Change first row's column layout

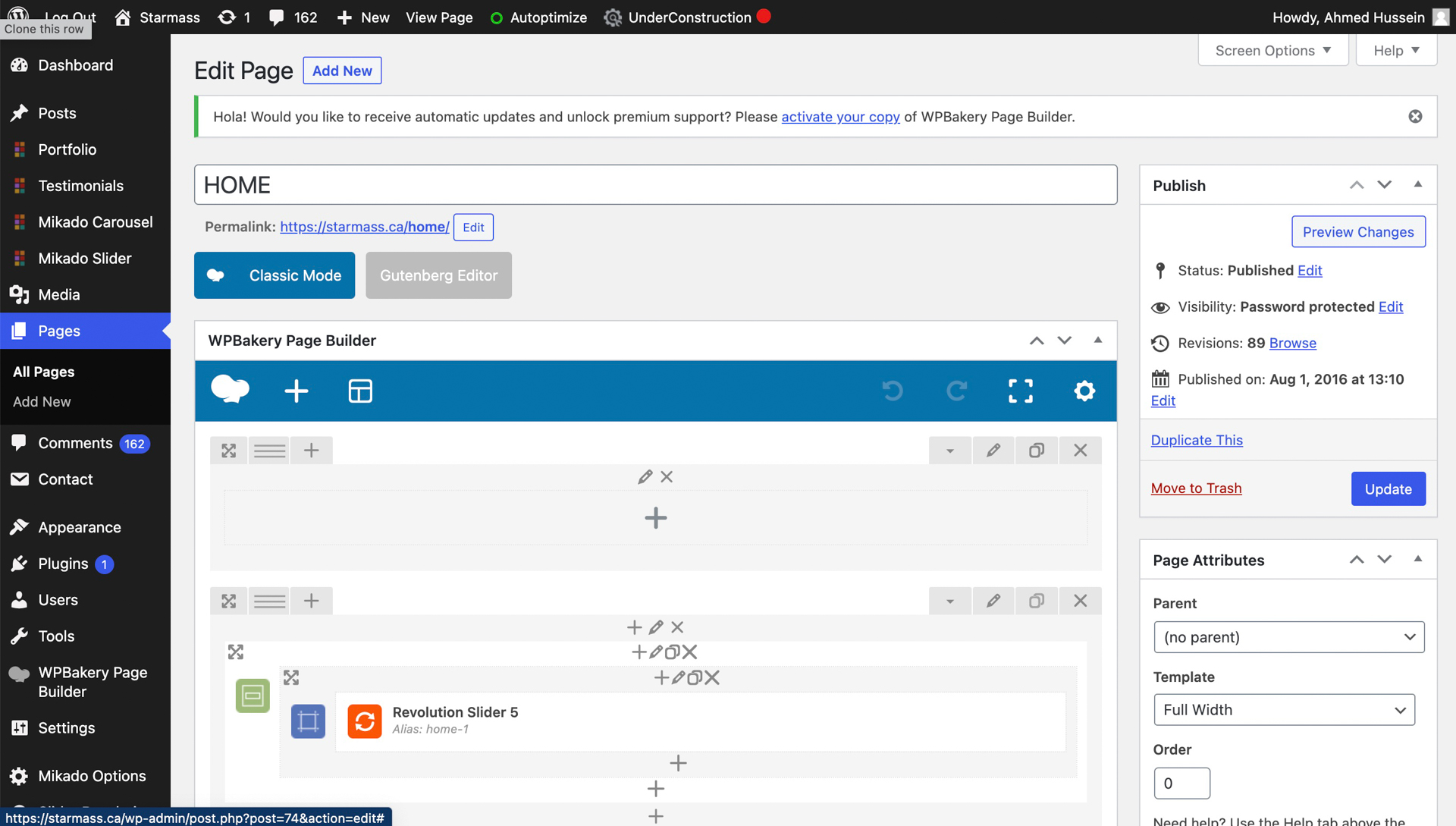pyautogui.click(x=269, y=451)
